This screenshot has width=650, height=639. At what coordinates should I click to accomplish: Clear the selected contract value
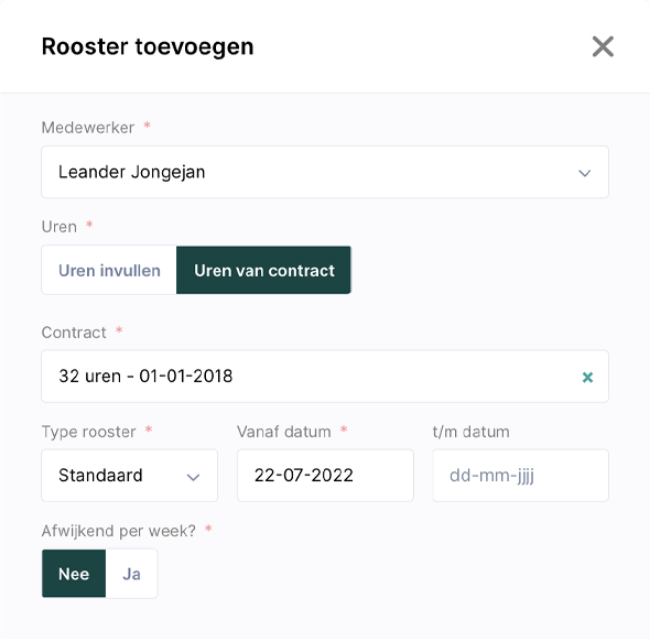[x=587, y=377]
